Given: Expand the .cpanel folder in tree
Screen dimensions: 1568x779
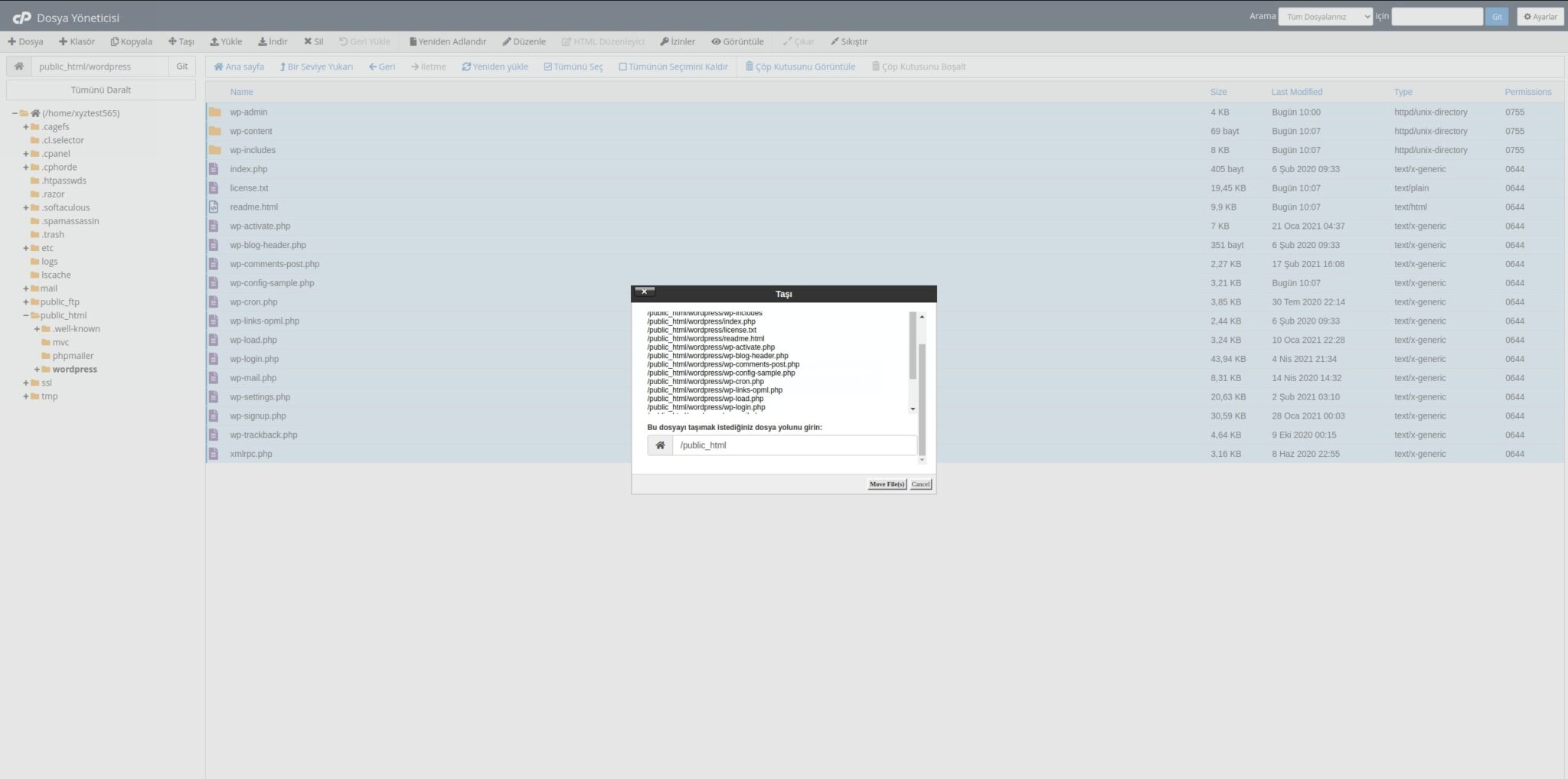Looking at the screenshot, I should pyautogui.click(x=25, y=154).
